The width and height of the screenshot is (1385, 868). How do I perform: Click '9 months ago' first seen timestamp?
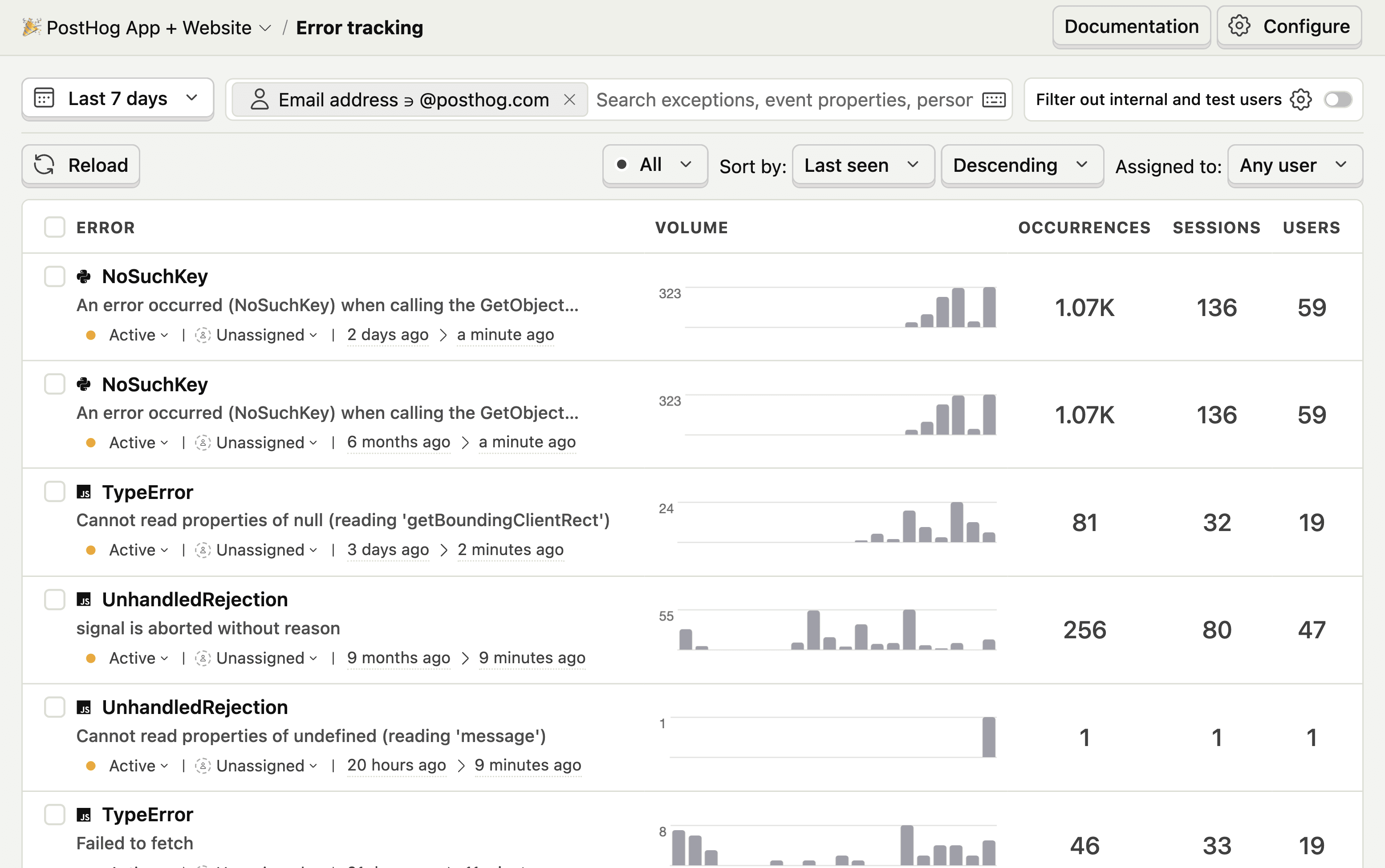click(x=398, y=658)
